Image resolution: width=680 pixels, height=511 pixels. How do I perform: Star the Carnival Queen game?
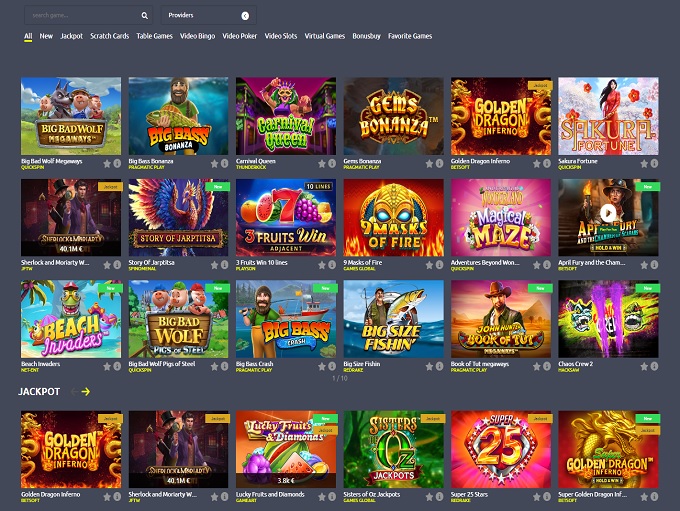(x=321, y=163)
